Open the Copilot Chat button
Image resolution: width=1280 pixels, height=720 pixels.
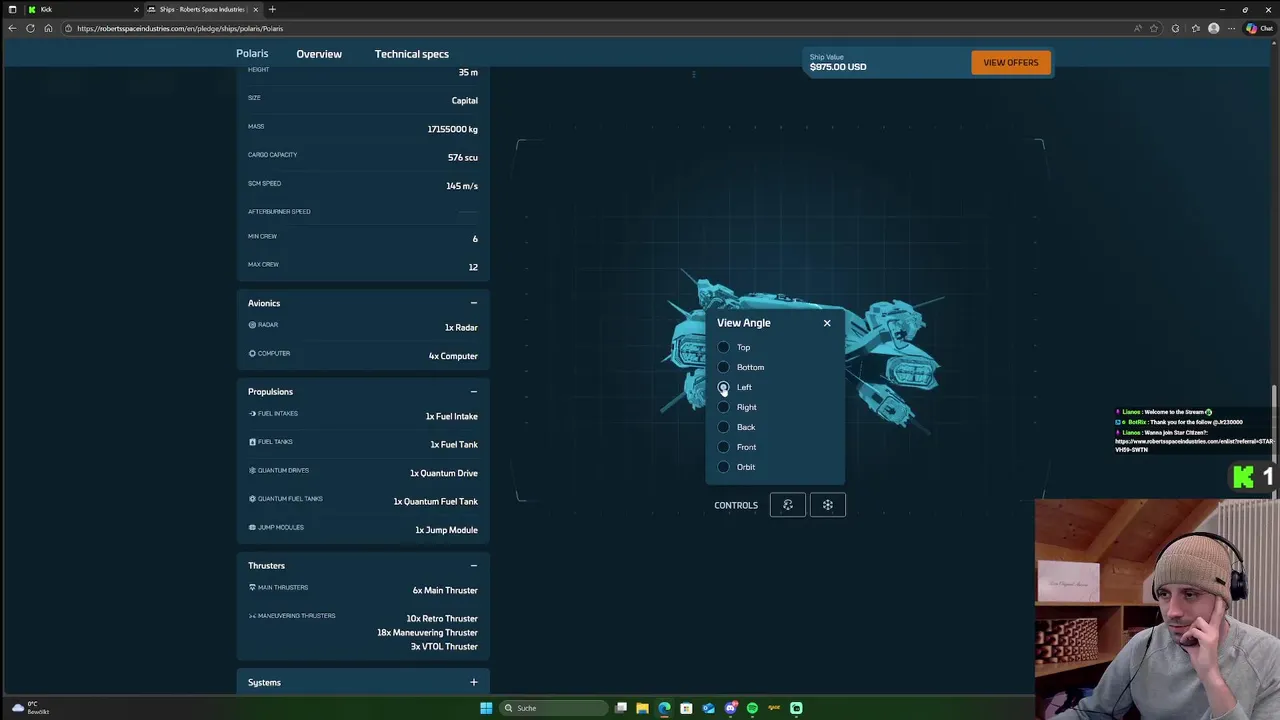[1258, 28]
